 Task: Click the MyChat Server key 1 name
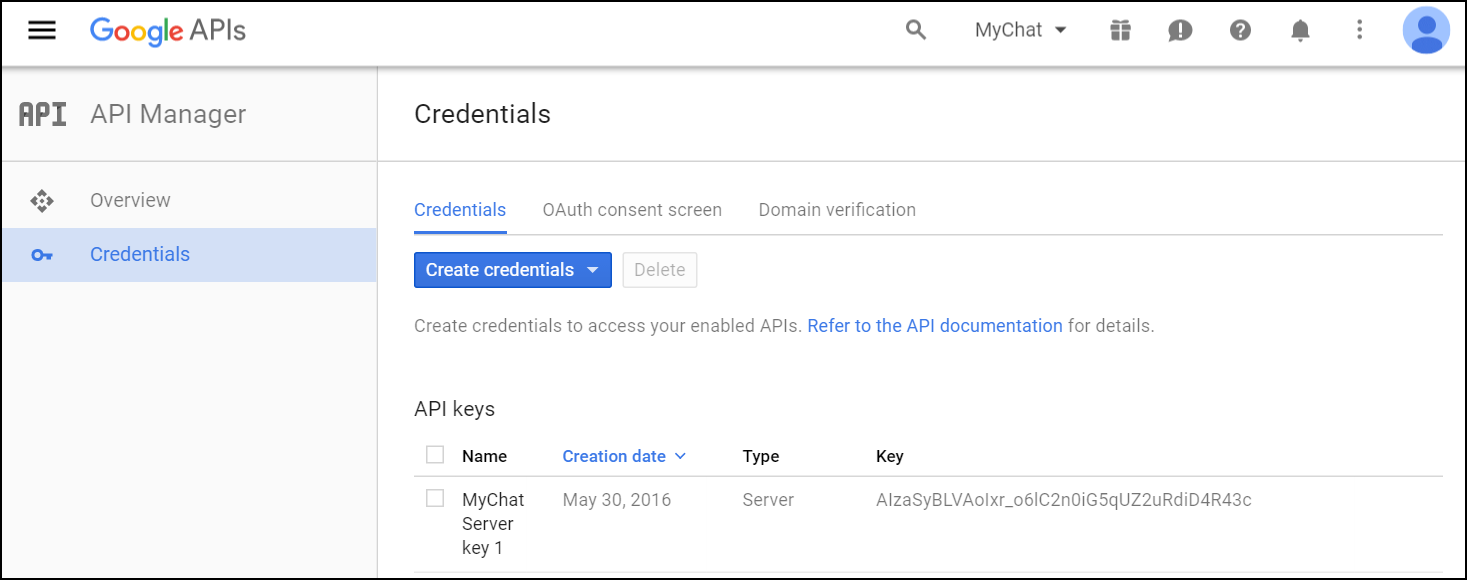[x=492, y=523]
